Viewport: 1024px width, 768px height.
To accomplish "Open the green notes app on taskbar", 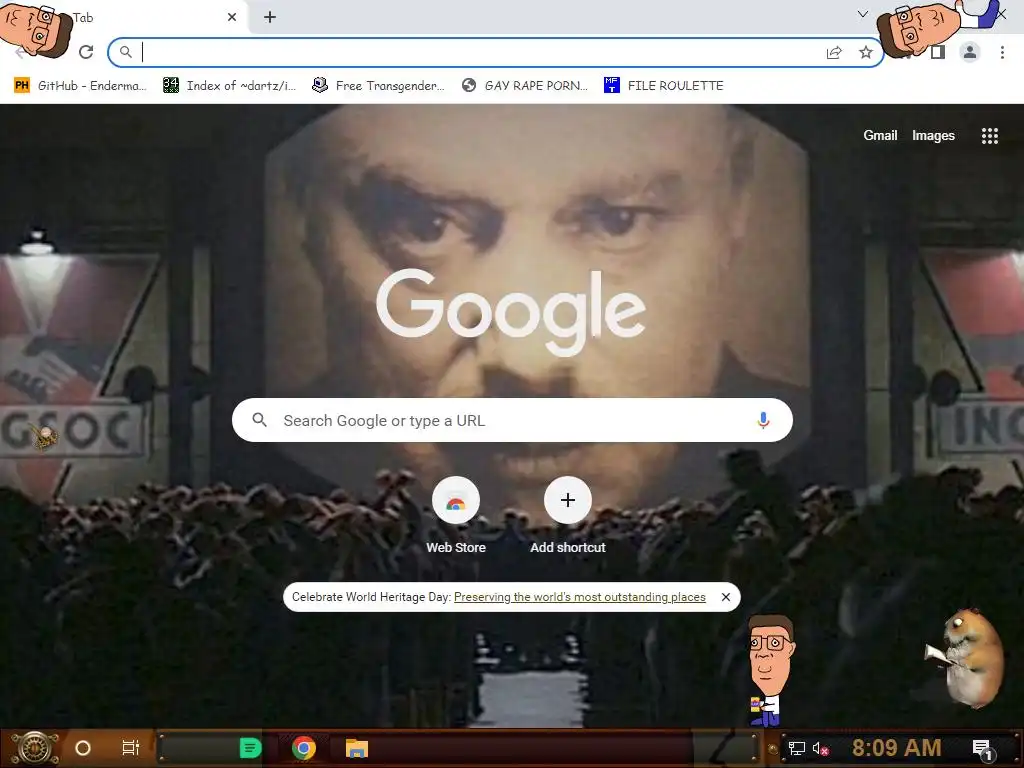I will coord(250,748).
